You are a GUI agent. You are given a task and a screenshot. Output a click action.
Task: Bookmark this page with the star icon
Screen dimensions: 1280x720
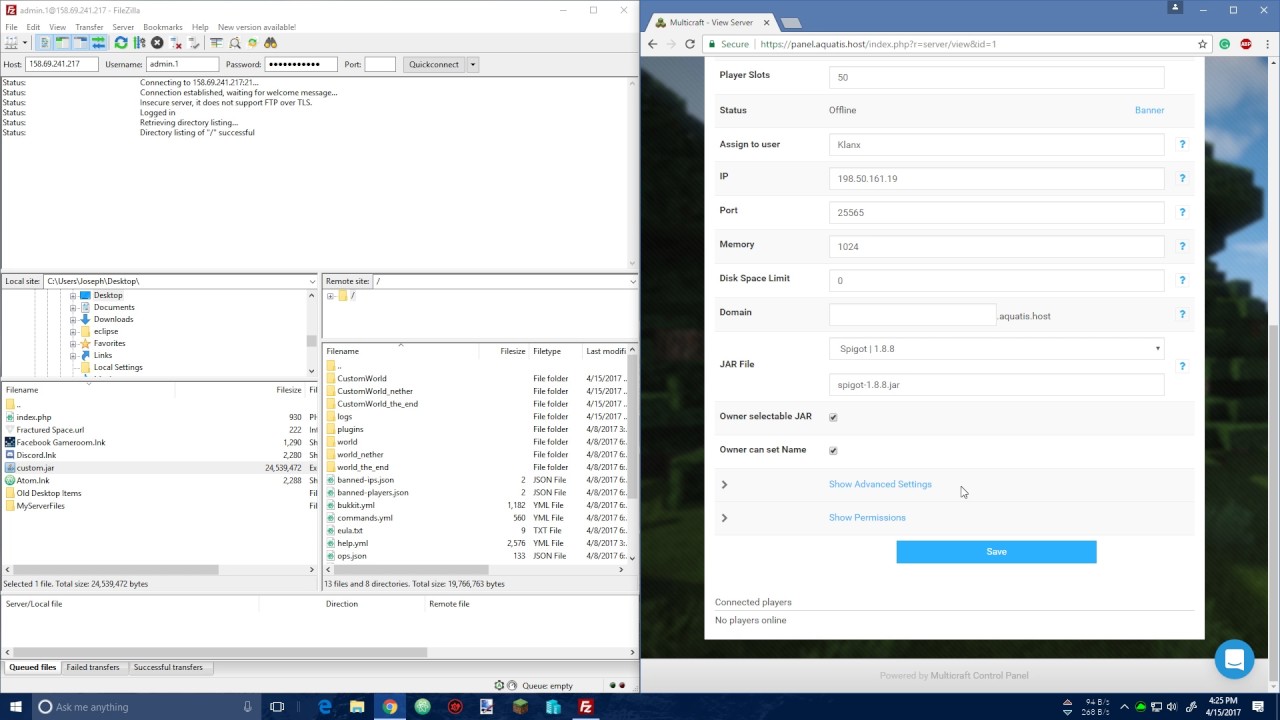[x=1202, y=44]
